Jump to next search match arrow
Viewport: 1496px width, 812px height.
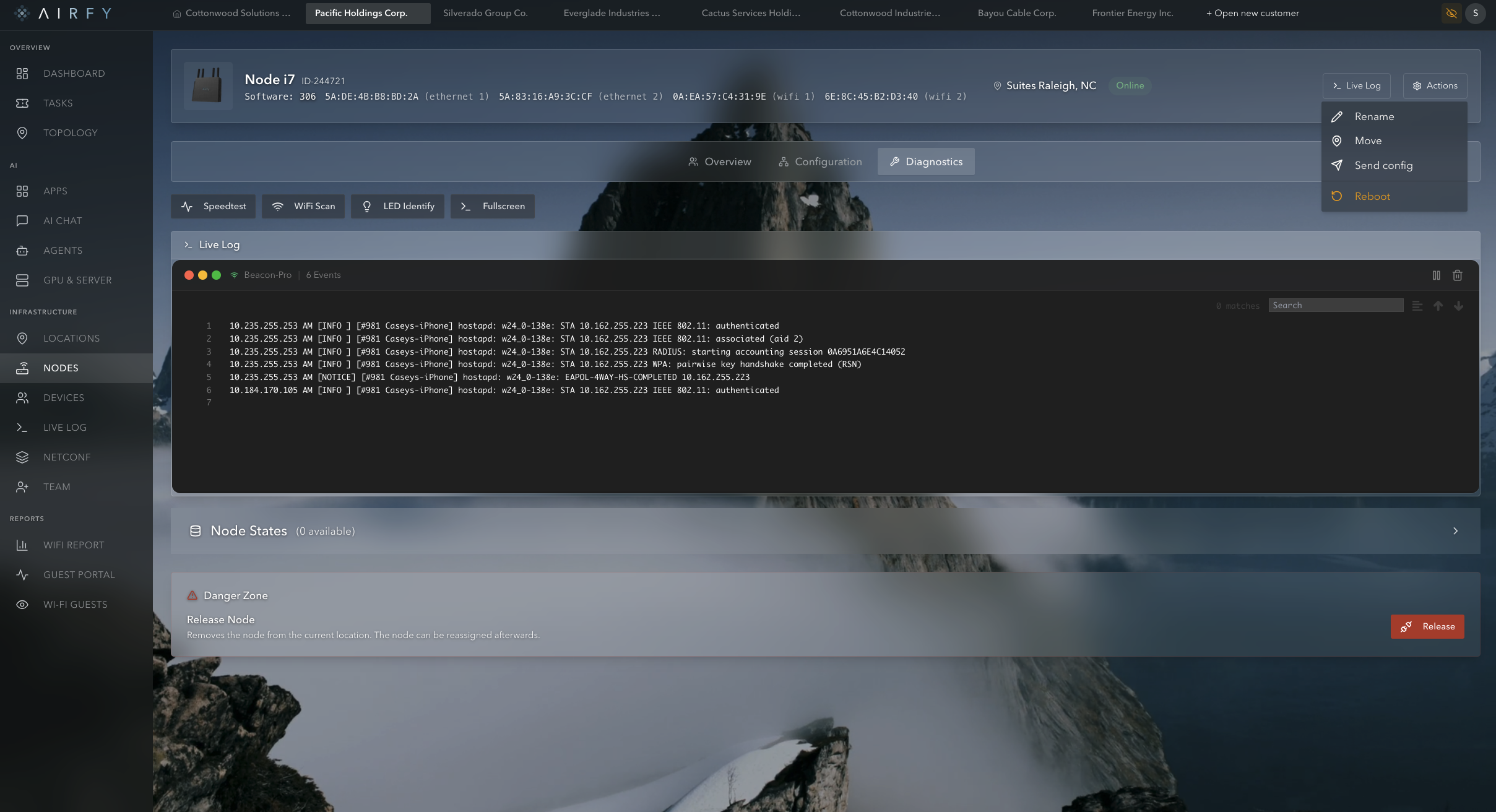[1458, 306]
